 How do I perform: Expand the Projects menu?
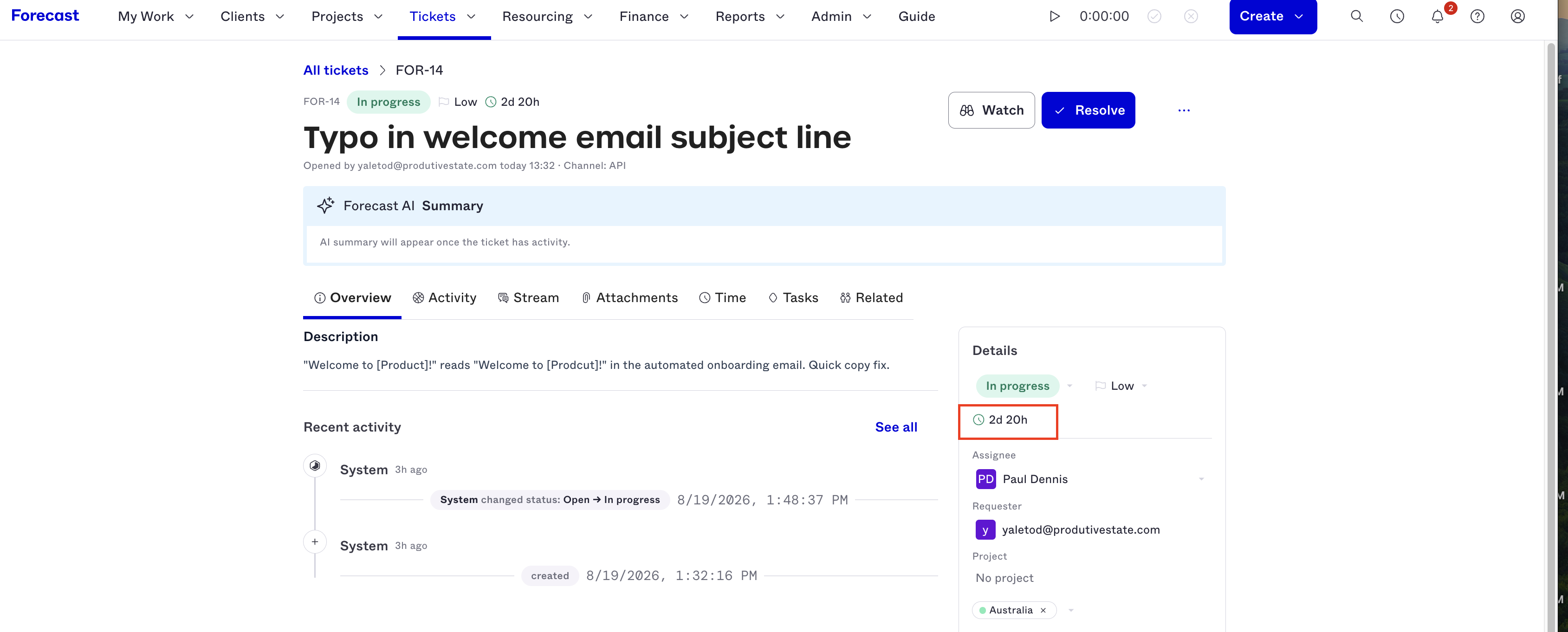tap(347, 16)
